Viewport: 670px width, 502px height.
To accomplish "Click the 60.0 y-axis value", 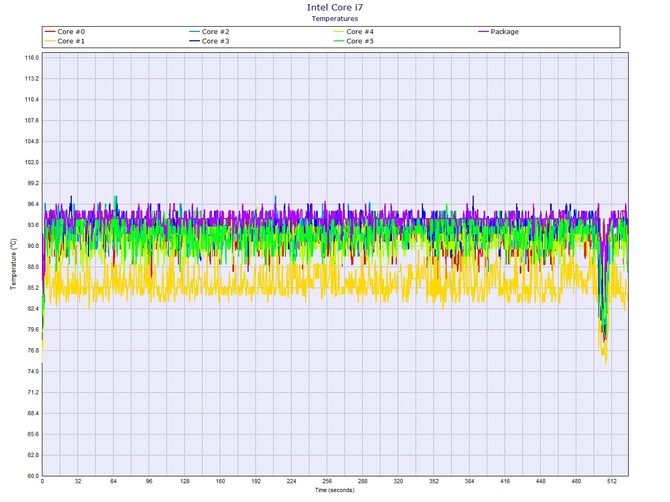I will pos(33,476).
